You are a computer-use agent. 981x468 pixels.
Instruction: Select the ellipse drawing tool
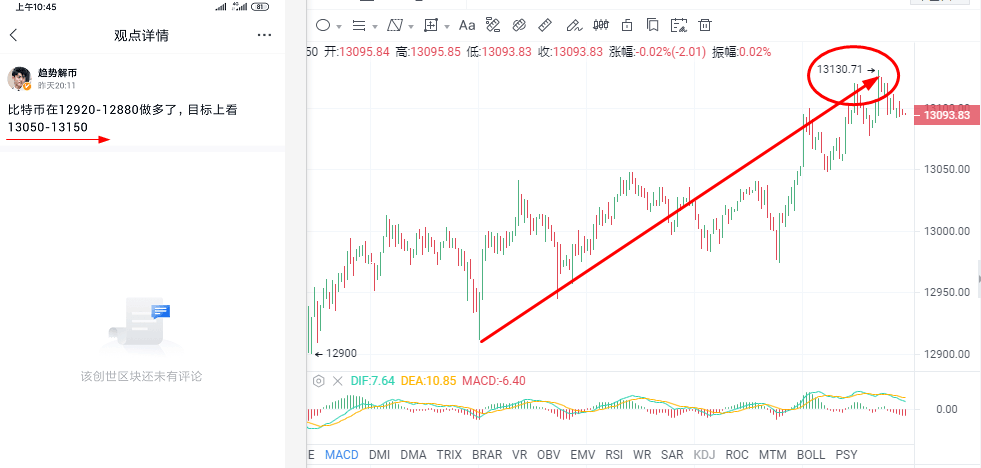[323, 26]
